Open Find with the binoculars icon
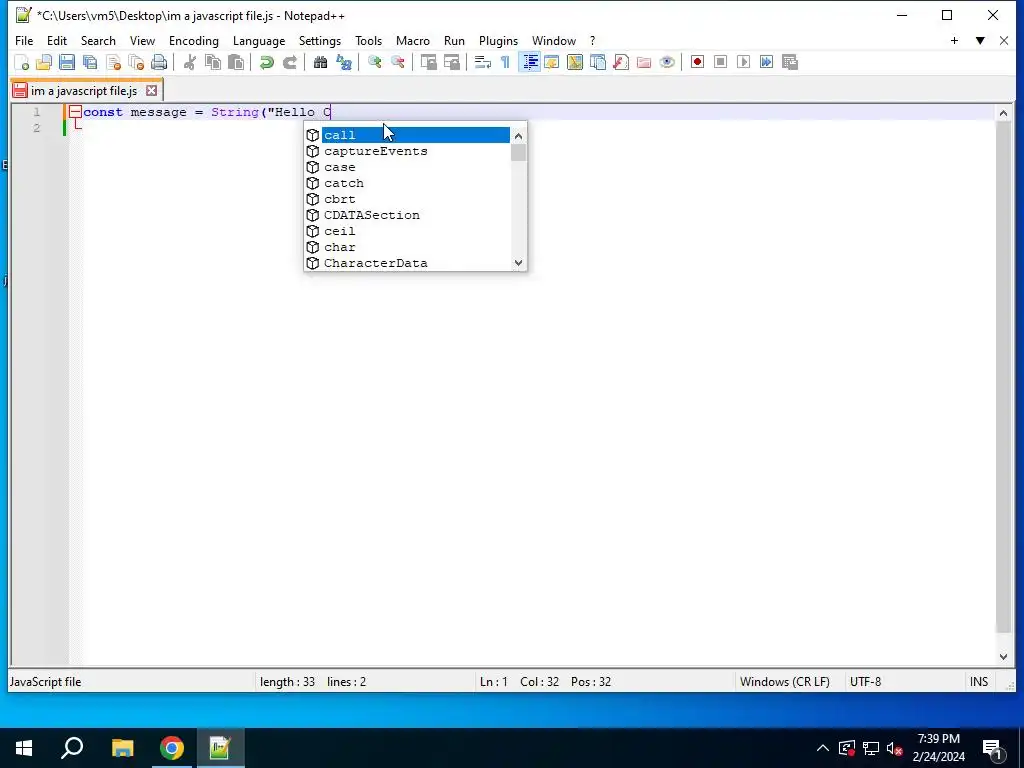The height and width of the screenshot is (768, 1024). [x=320, y=62]
